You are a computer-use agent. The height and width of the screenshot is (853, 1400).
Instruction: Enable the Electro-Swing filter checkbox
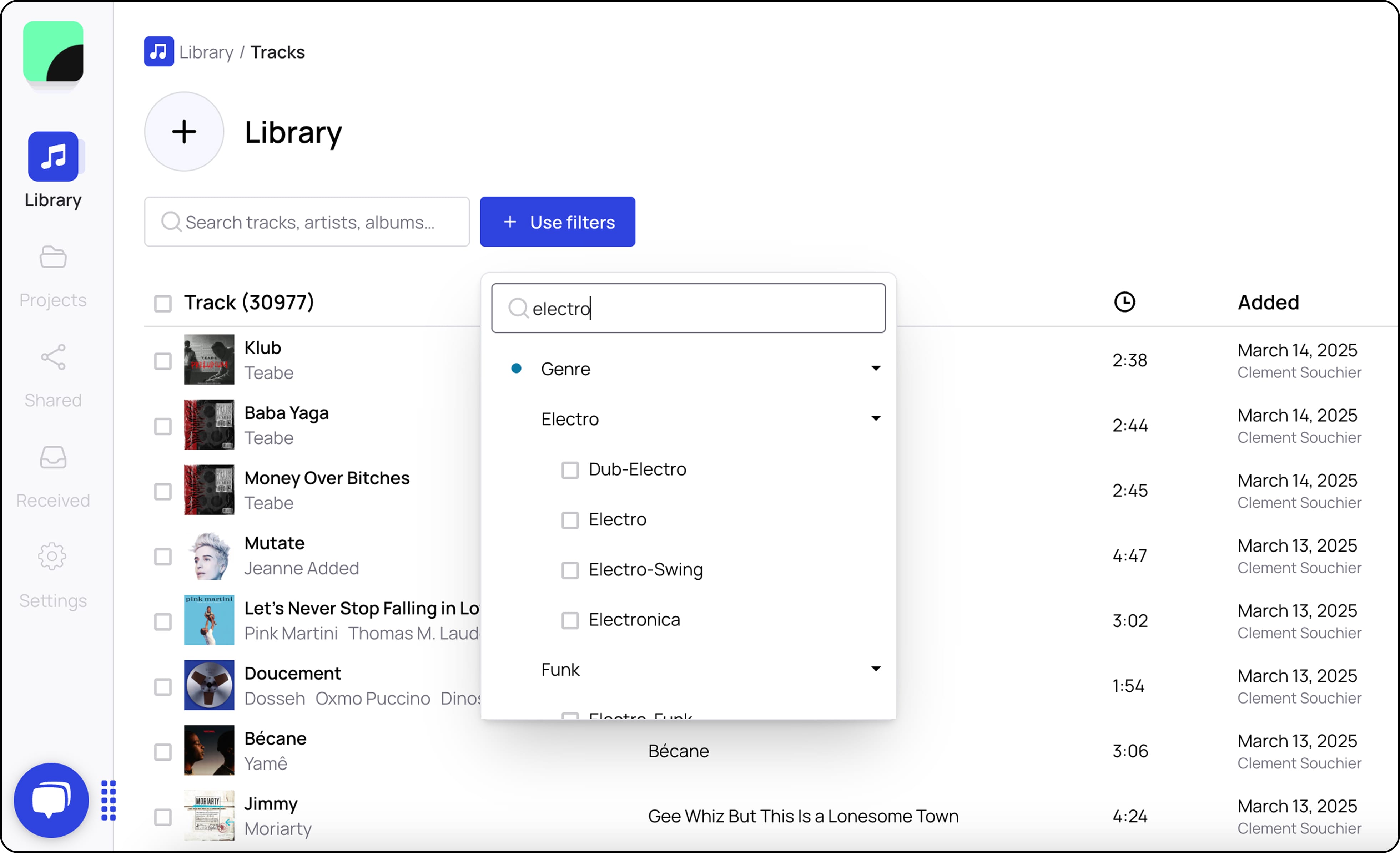pos(570,570)
